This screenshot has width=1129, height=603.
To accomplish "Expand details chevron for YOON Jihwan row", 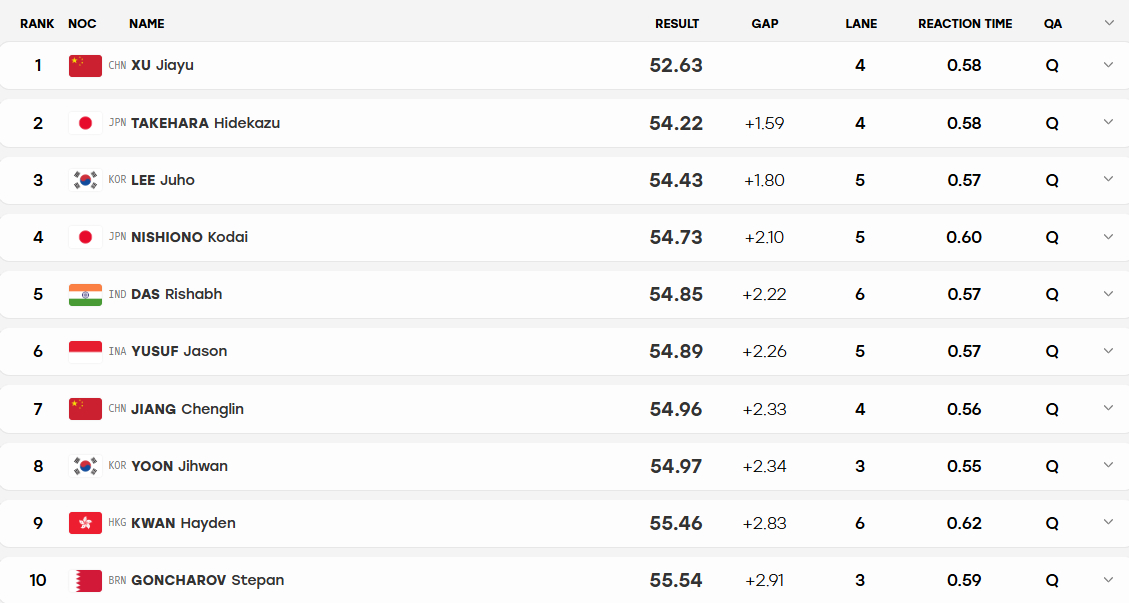I will pyautogui.click(x=1108, y=465).
